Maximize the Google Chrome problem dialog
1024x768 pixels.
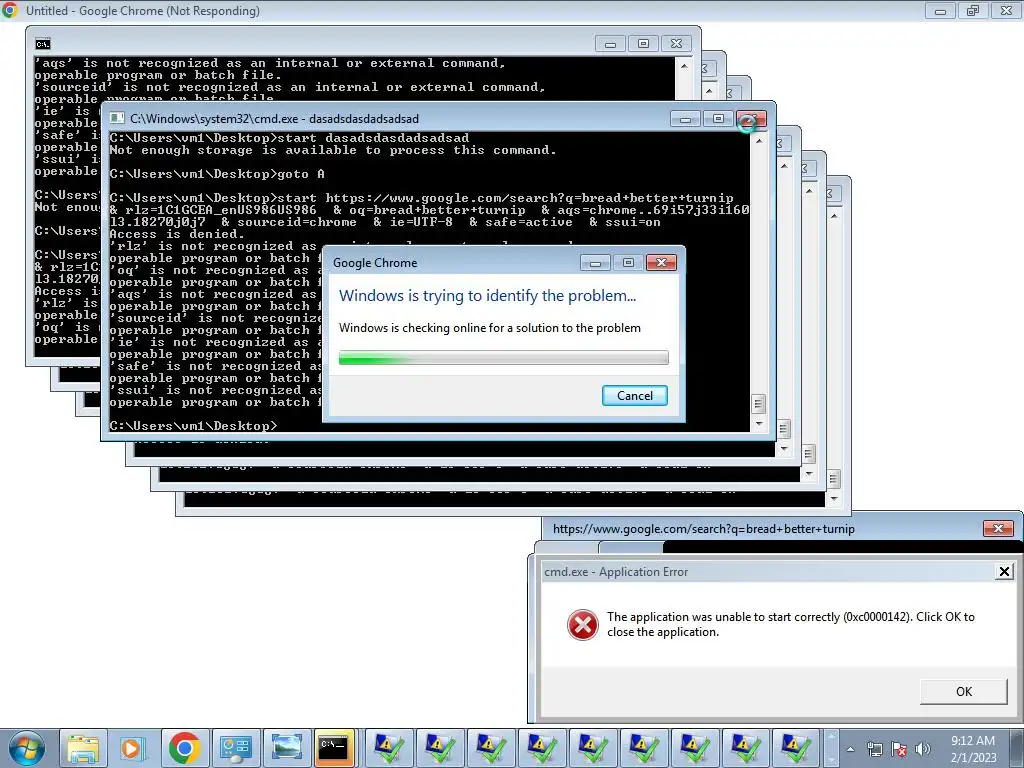[628, 263]
